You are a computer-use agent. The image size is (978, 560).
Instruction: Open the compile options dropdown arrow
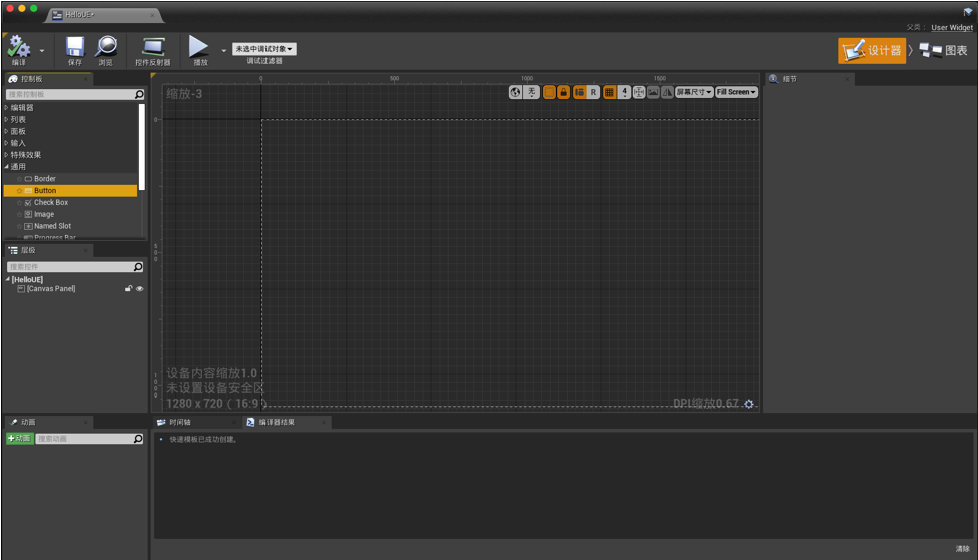[42, 51]
